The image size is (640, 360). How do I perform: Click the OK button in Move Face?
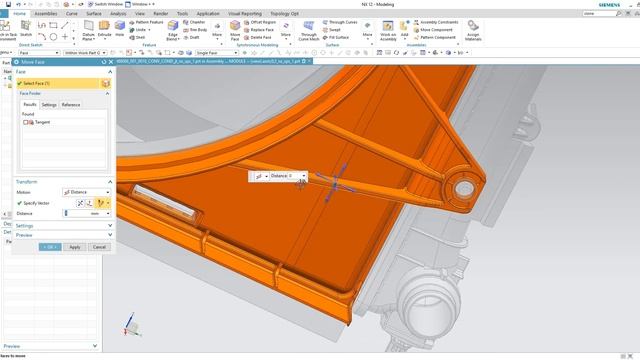[50, 247]
